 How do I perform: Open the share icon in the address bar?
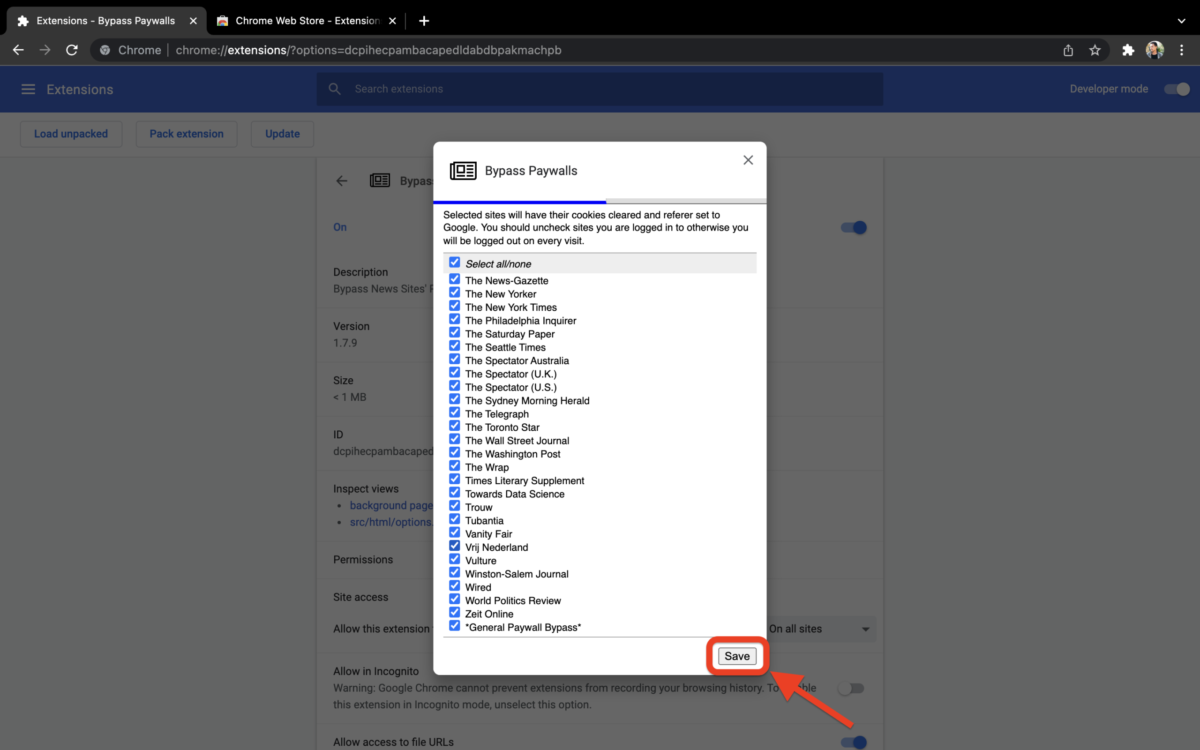1066,49
